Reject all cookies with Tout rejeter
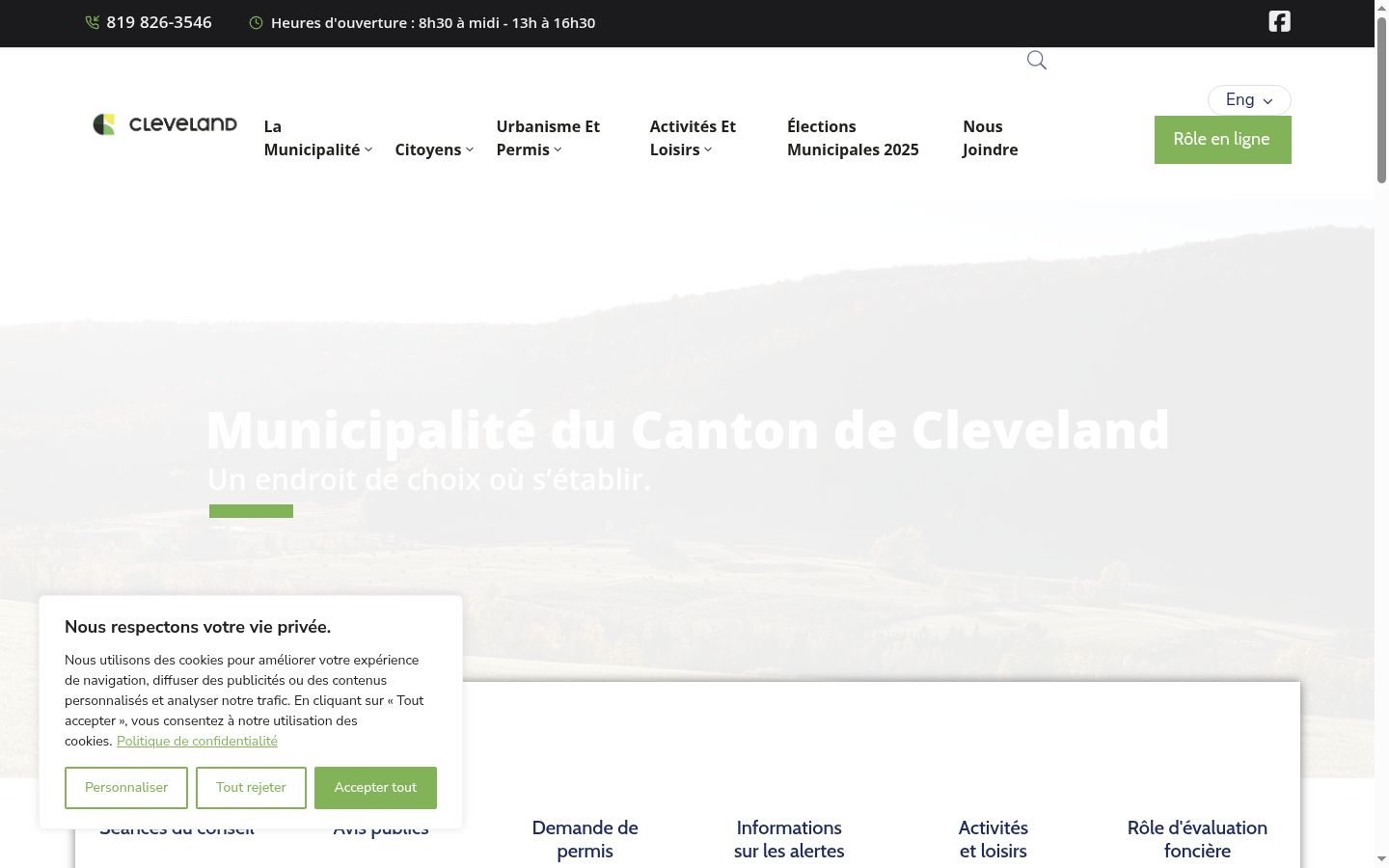This screenshot has width=1389, height=868. click(251, 788)
